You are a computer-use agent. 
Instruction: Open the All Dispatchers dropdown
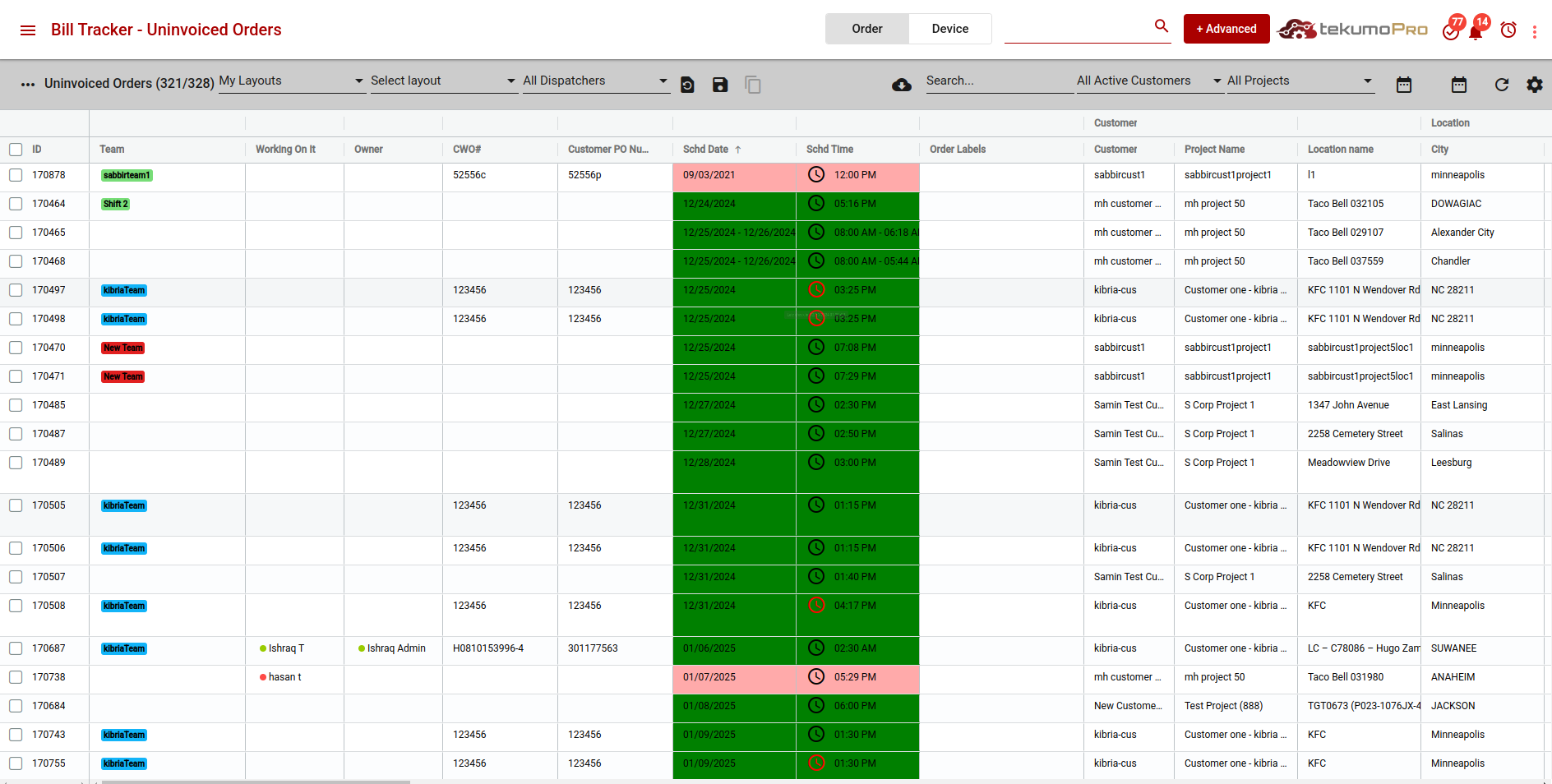[x=595, y=81]
